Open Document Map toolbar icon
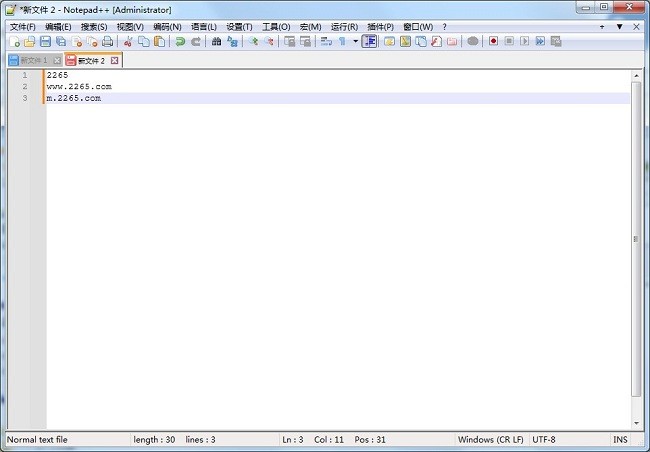Viewport: 650px width, 452px height. point(405,41)
